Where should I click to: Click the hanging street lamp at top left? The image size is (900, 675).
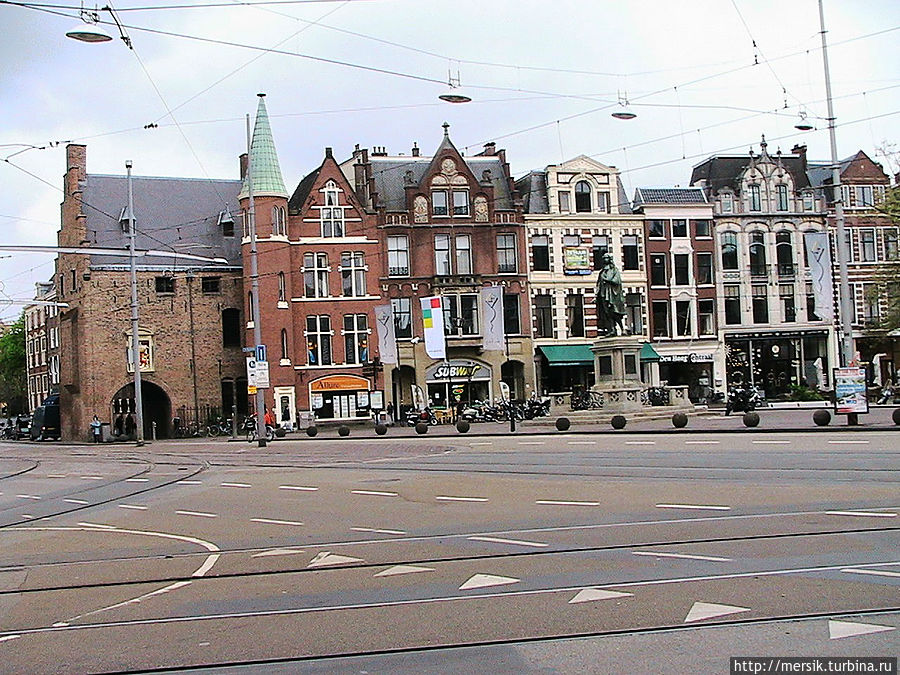89,36
